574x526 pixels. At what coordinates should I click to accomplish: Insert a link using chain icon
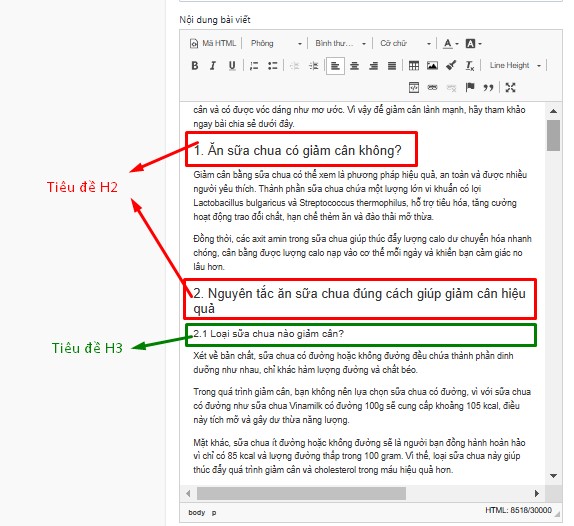point(432,87)
